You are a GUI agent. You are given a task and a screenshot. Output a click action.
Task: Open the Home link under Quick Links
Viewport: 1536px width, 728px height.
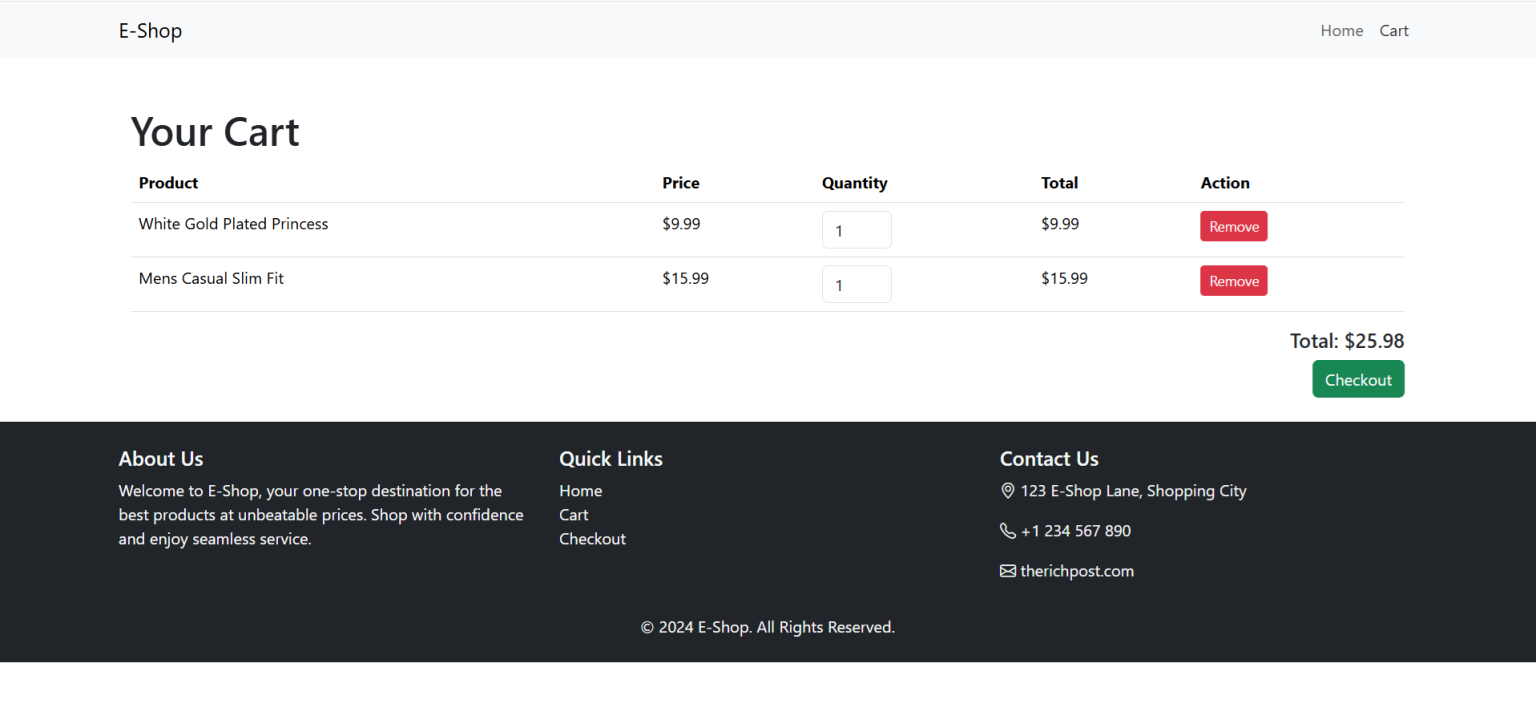(581, 490)
